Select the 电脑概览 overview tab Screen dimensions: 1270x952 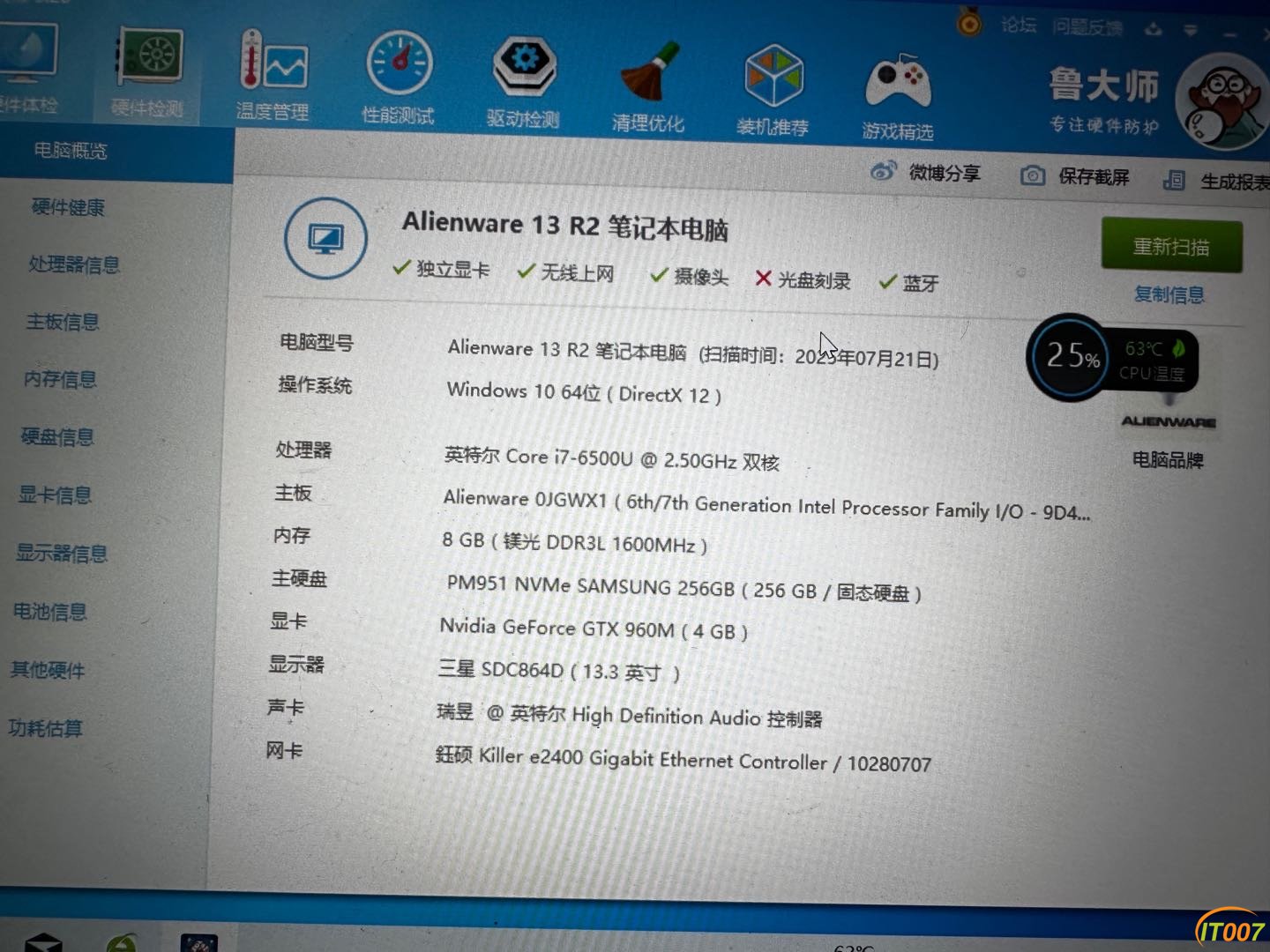(x=116, y=152)
